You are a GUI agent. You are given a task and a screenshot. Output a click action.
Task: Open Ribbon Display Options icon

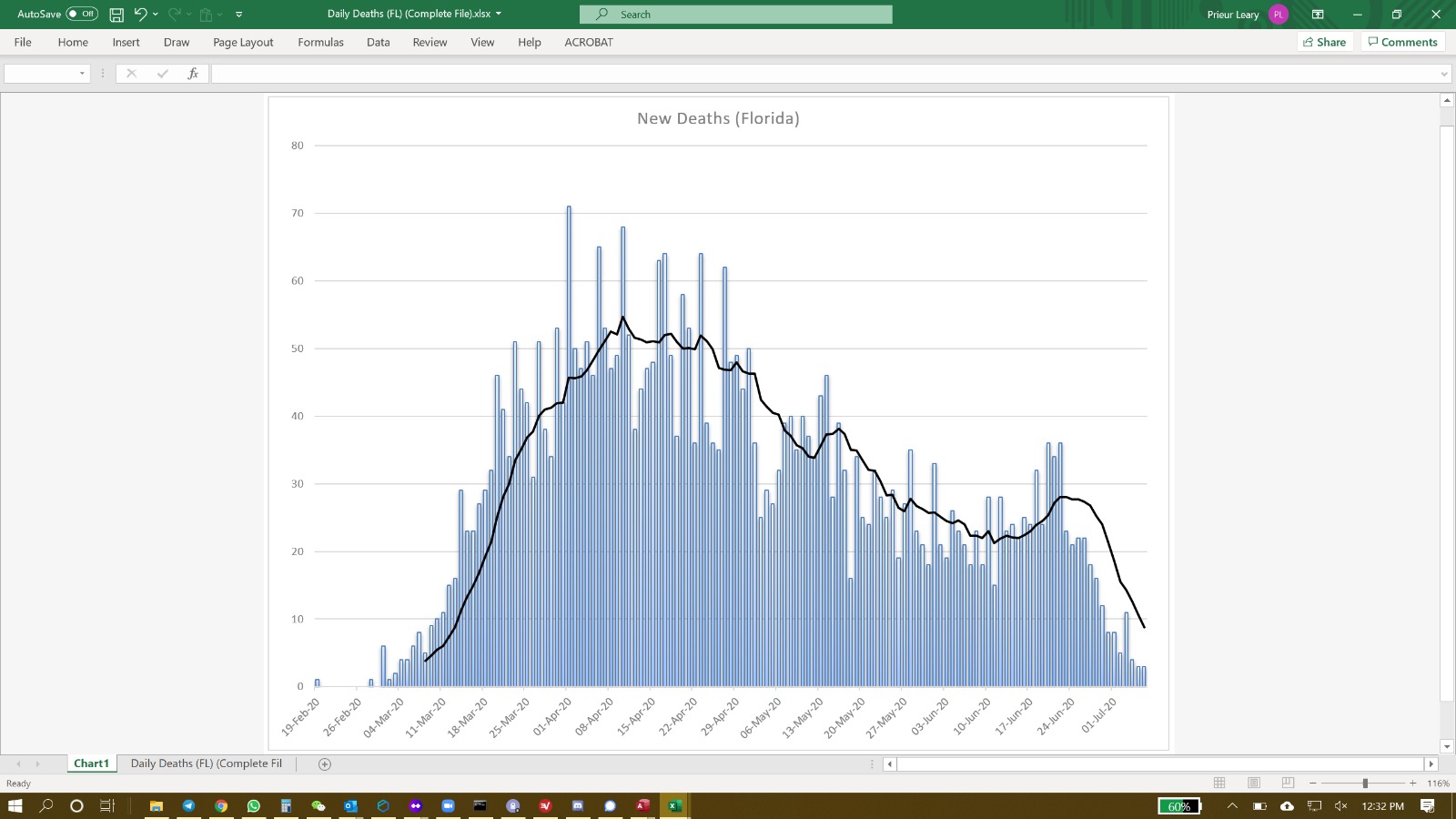(1318, 15)
